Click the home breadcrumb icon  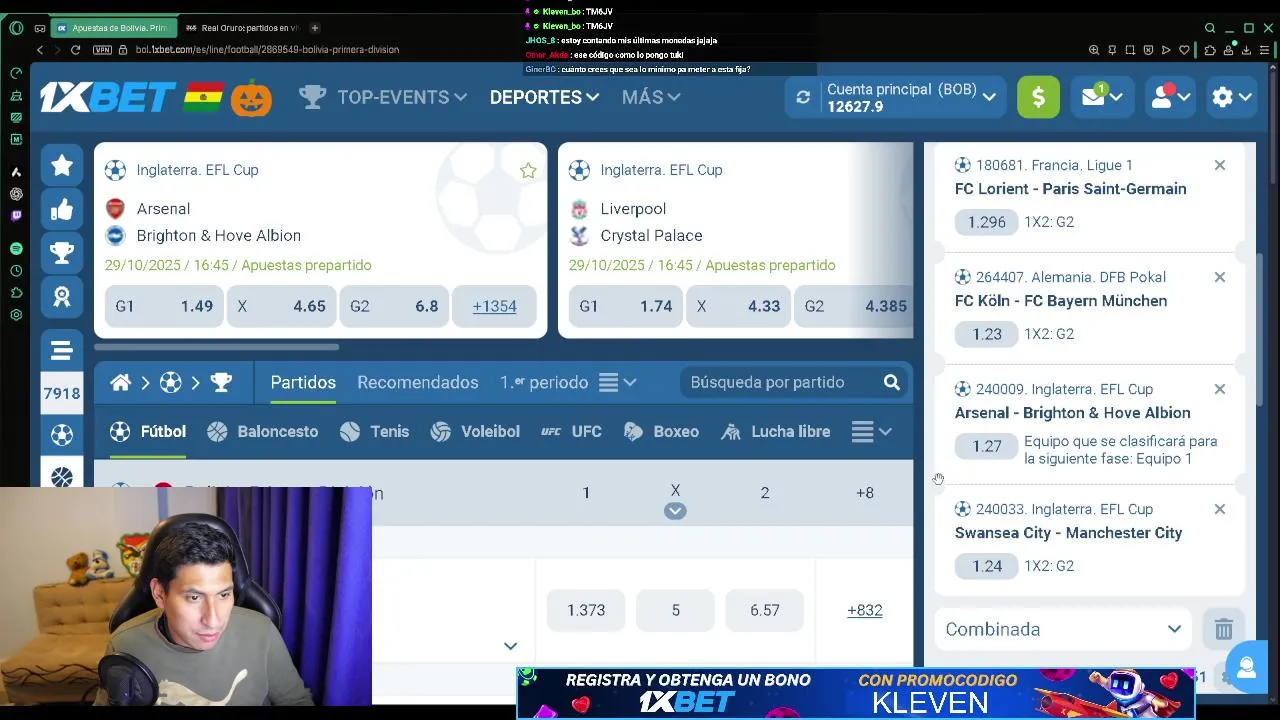pos(121,382)
